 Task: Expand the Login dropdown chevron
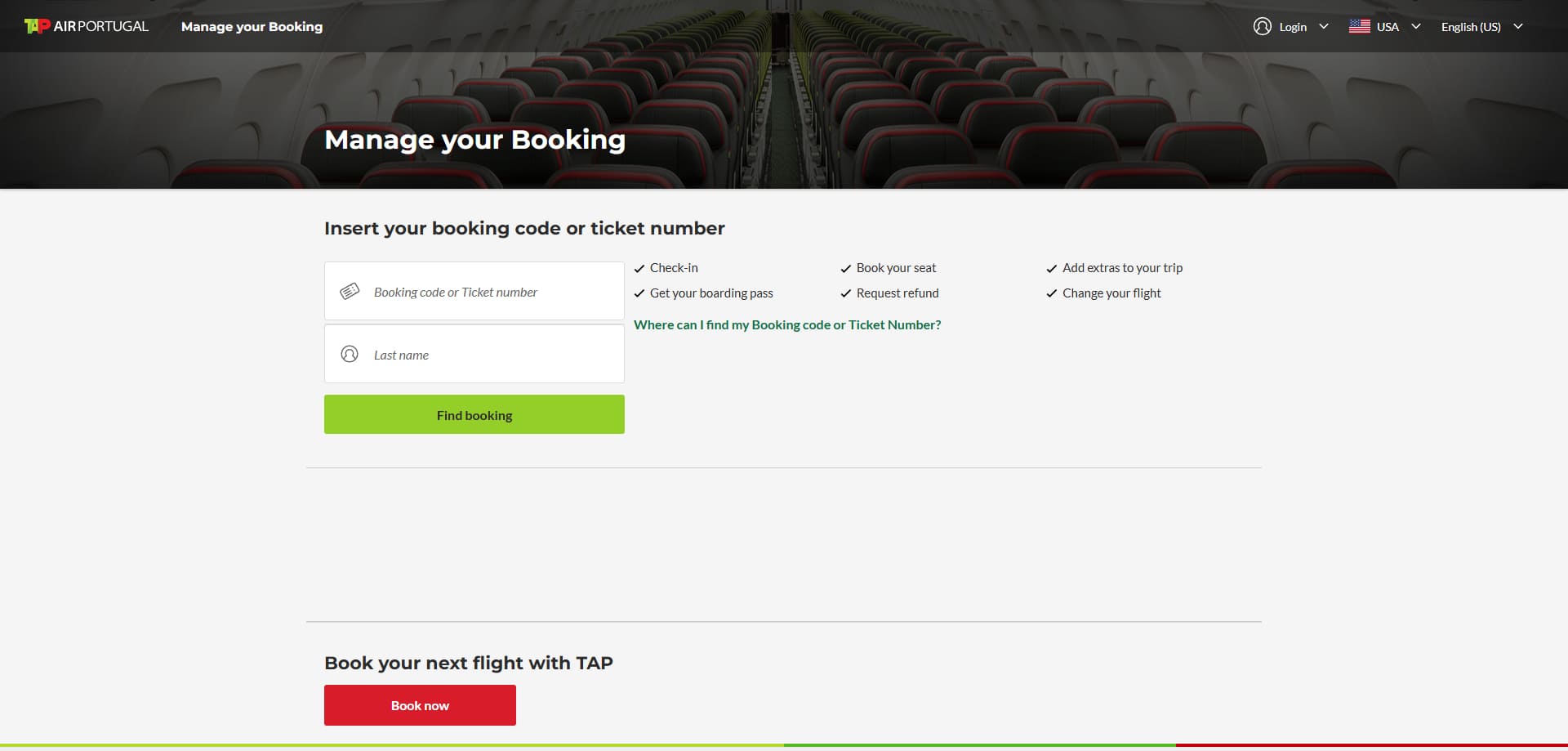point(1324,26)
